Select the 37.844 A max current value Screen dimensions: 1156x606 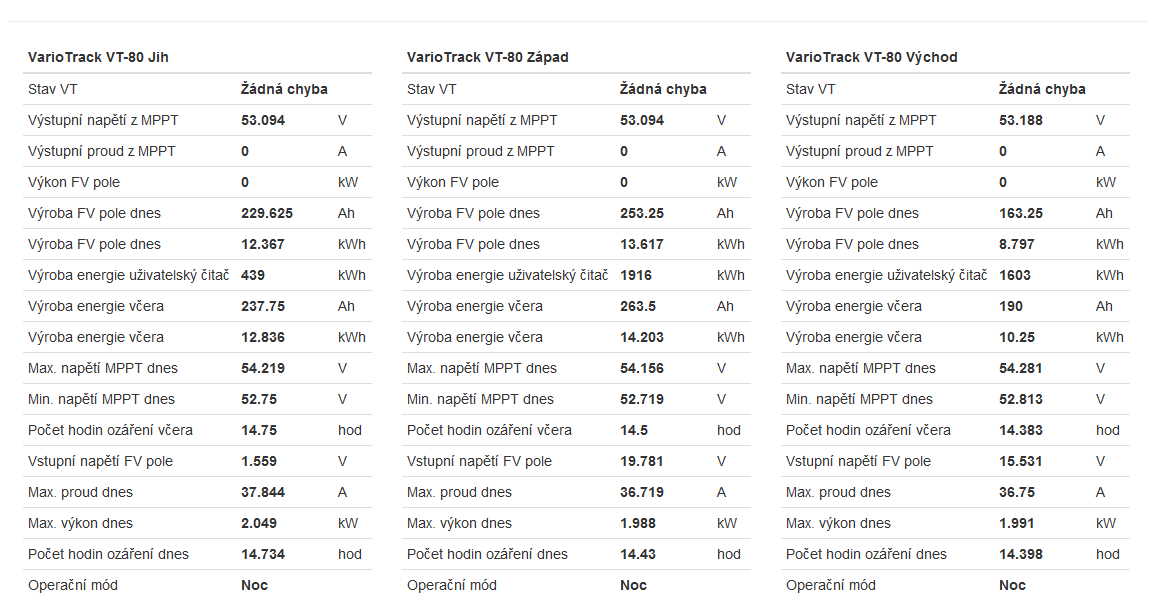pyautogui.click(x=263, y=492)
